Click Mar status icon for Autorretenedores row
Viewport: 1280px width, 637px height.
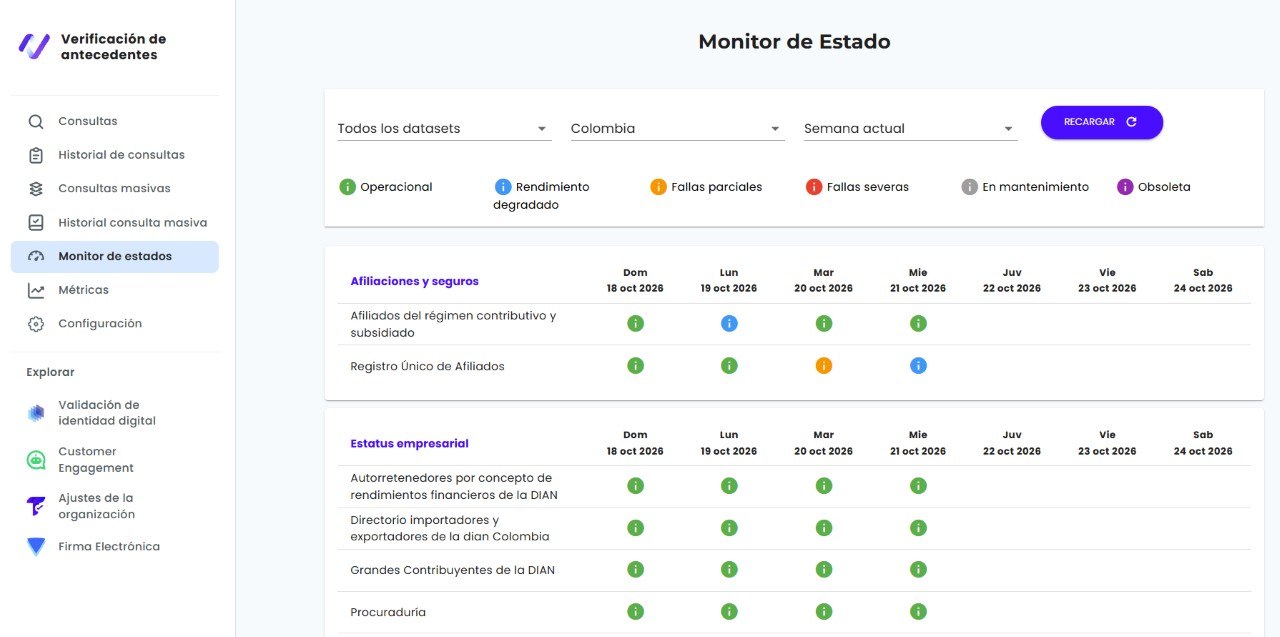824,486
